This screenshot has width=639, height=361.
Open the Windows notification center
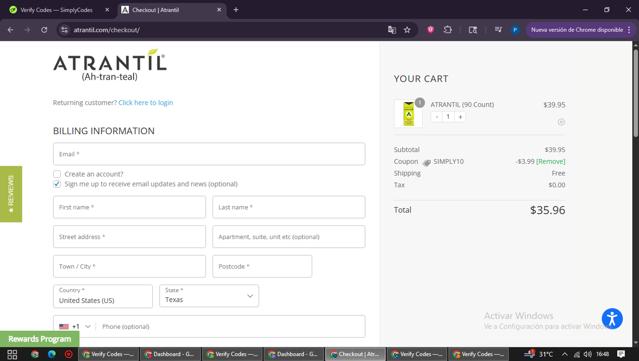[621, 354]
